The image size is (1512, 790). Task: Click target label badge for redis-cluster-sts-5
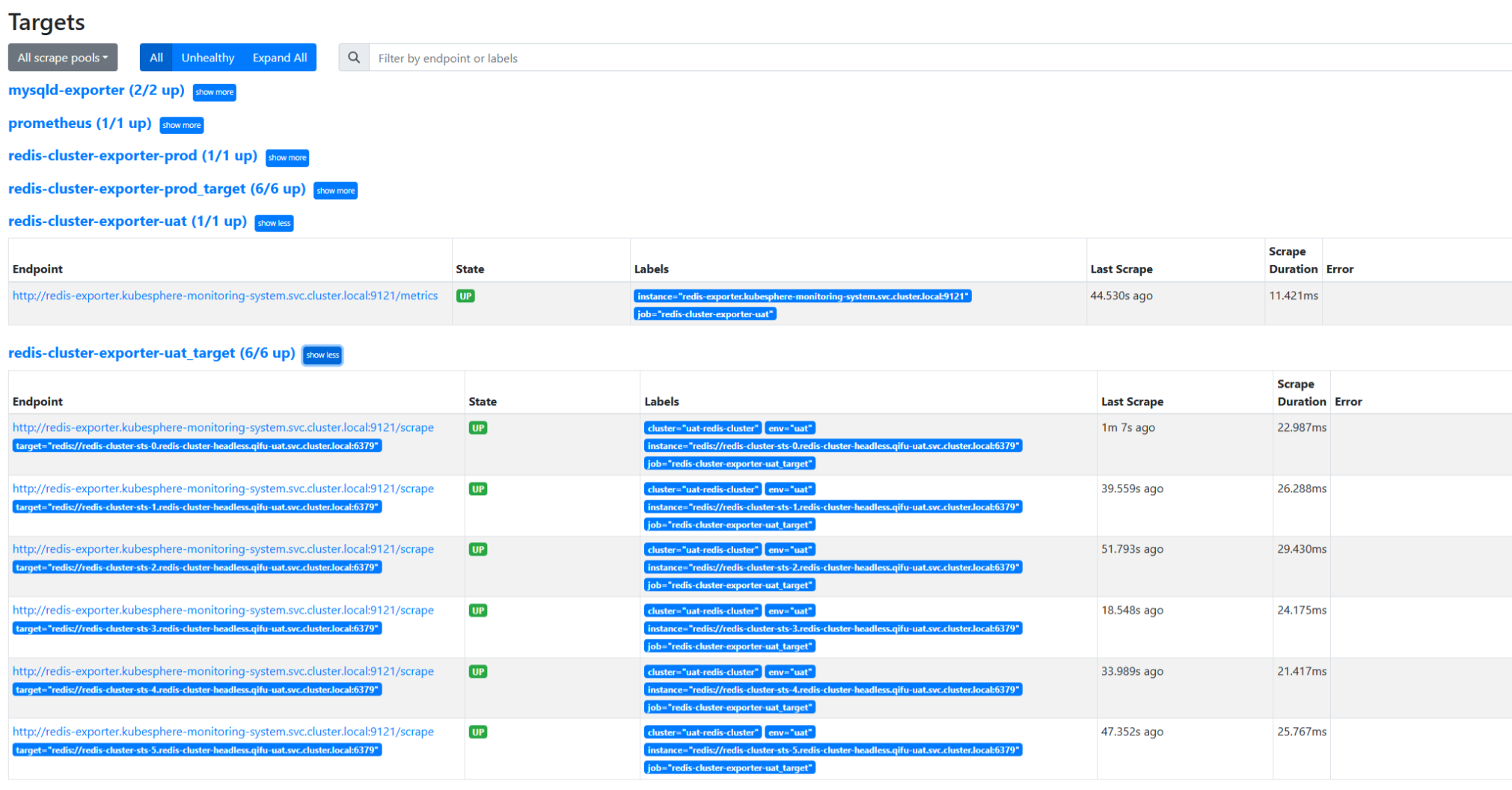(x=198, y=750)
